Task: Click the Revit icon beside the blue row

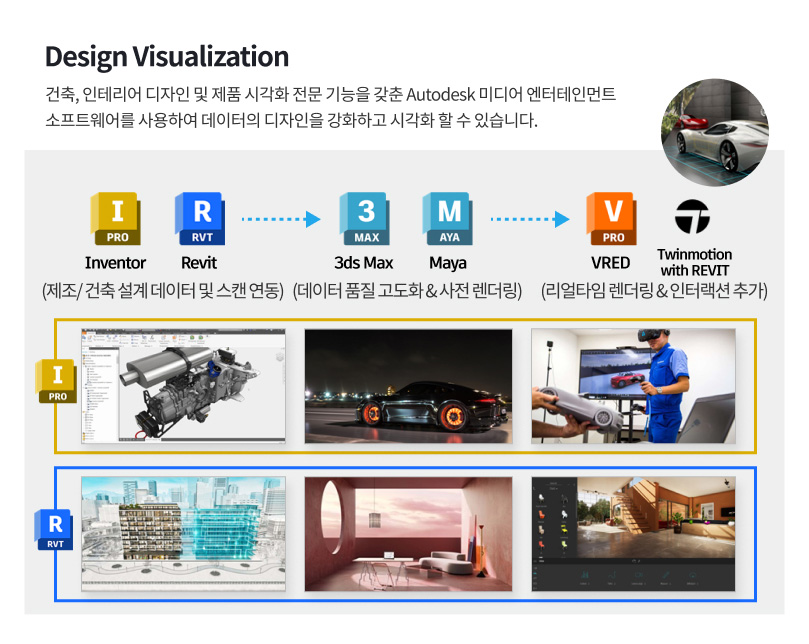Action: coord(54,529)
